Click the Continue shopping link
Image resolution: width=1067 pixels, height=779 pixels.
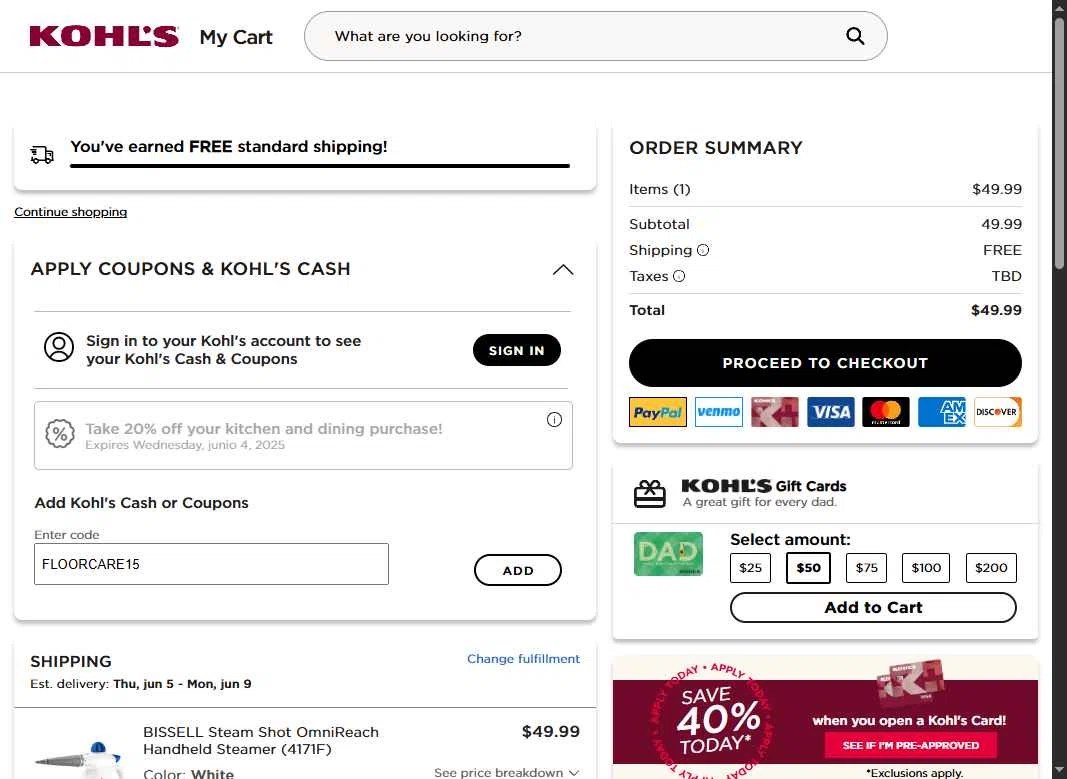coord(71,212)
